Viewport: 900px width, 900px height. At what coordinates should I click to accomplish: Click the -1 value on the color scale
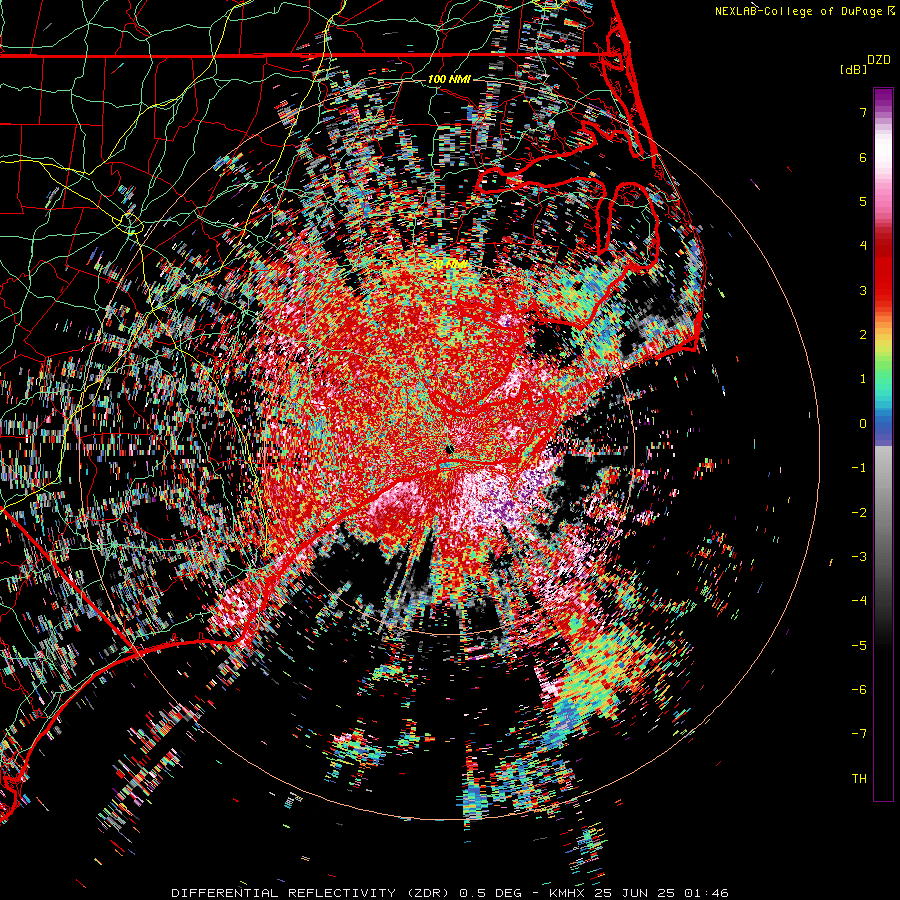[859, 468]
